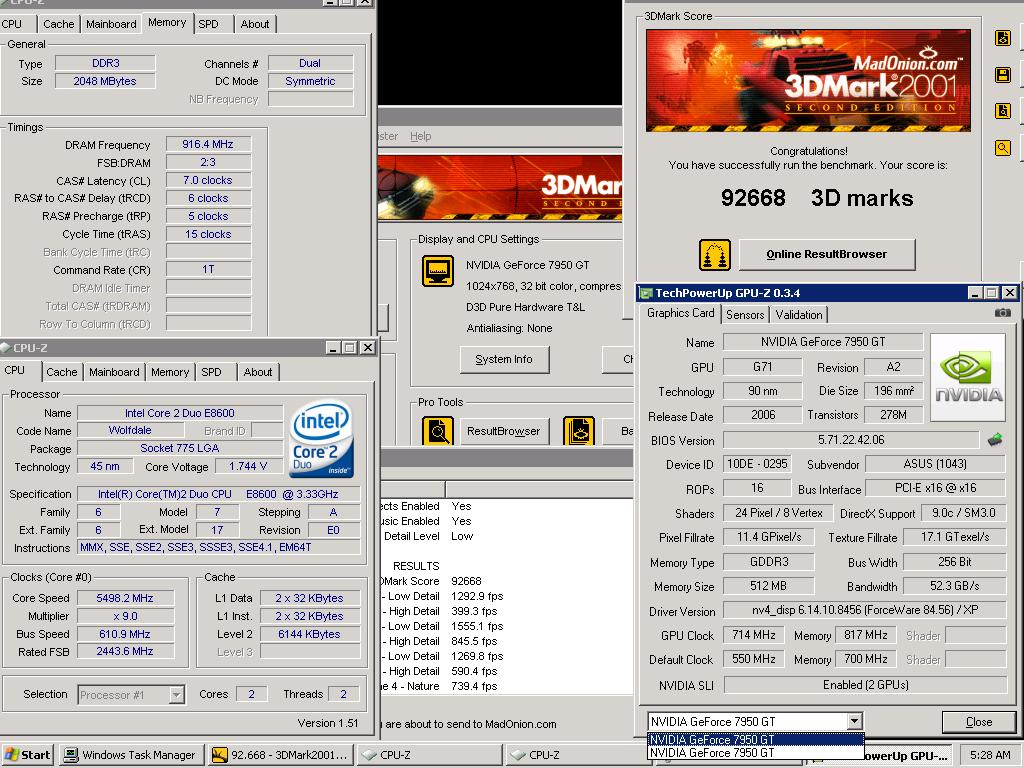
Task: Click the DRAM Frequency value 916.4 MHz
Action: (x=208, y=144)
